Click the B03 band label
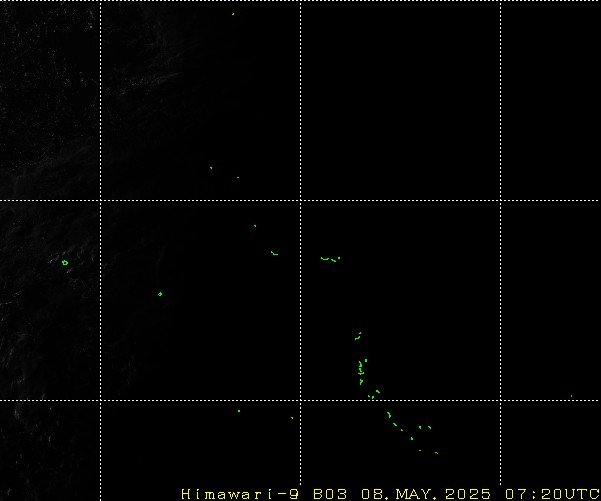The height and width of the screenshot is (501, 601). (330, 494)
